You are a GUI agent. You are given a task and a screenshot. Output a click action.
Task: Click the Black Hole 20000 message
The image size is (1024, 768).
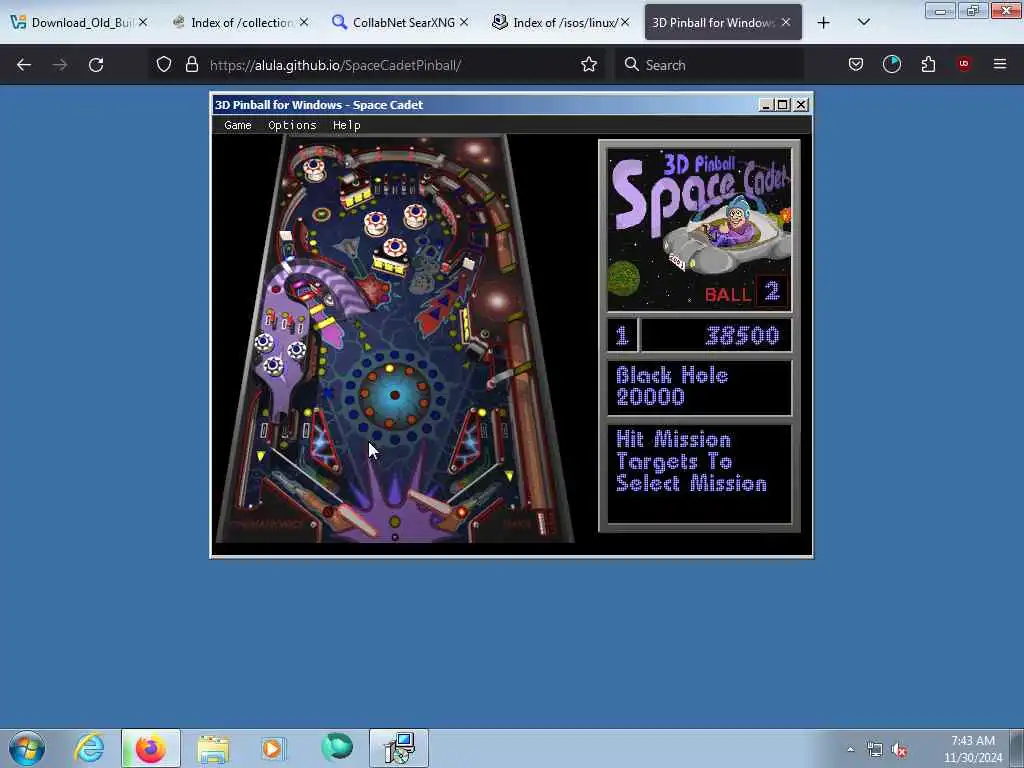(x=699, y=387)
